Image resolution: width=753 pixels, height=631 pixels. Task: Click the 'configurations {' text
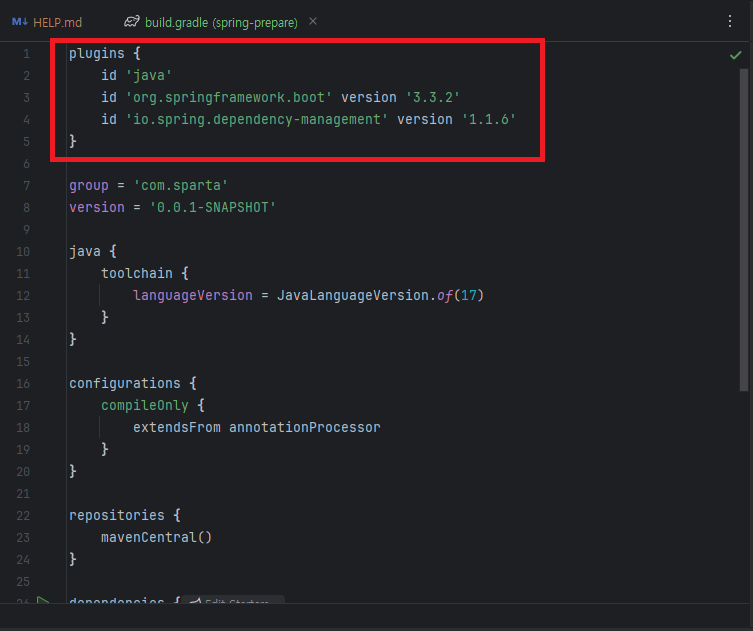tap(133, 383)
